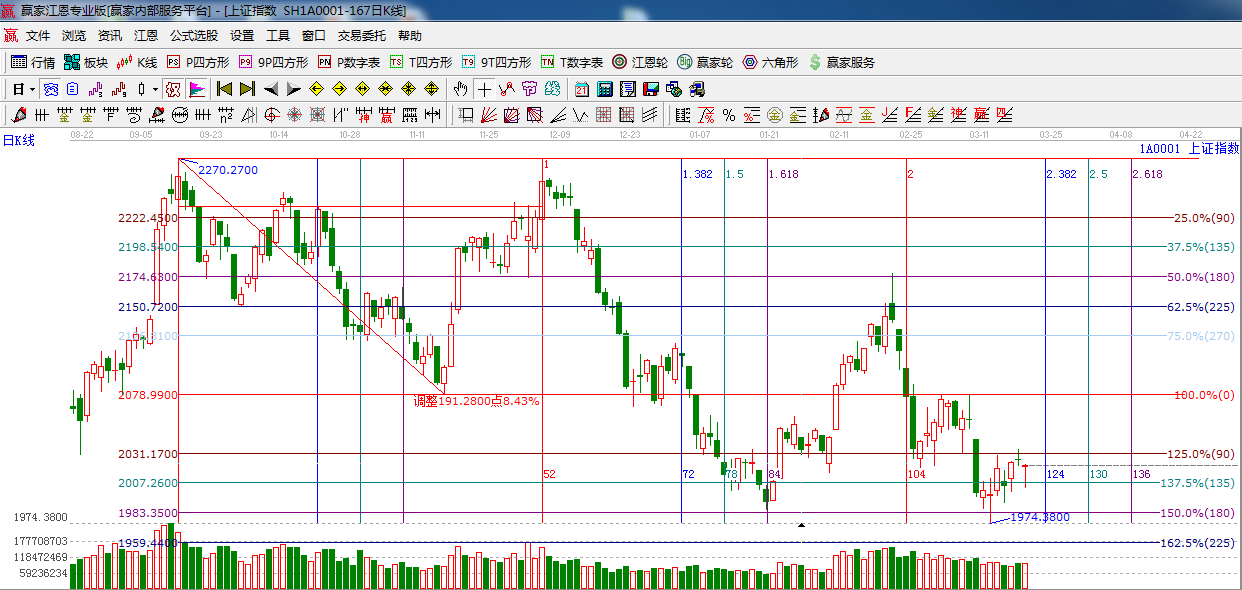The height and width of the screenshot is (590, 1242).
Task: Select the percent sign drawing tool
Action: (728, 114)
